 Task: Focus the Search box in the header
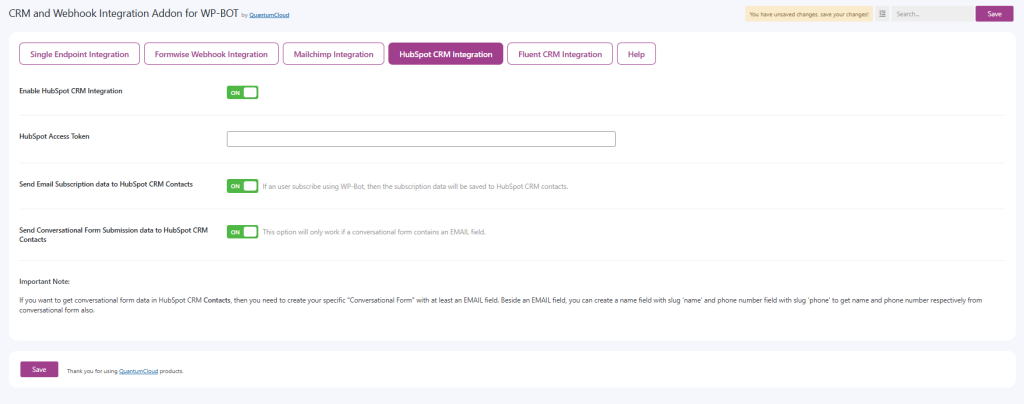[x=931, y=14]
